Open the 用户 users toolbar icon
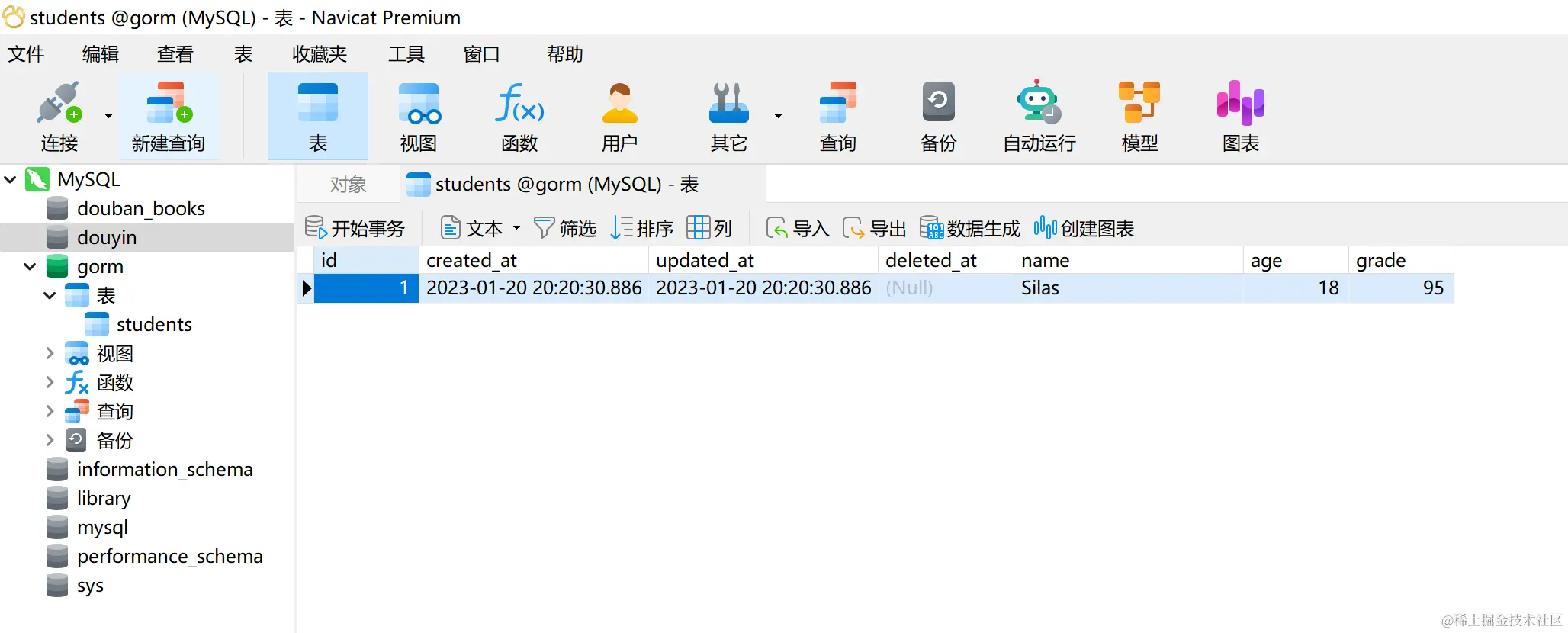The width and height of the screenshot is (1568, 633). pos(619,116)
